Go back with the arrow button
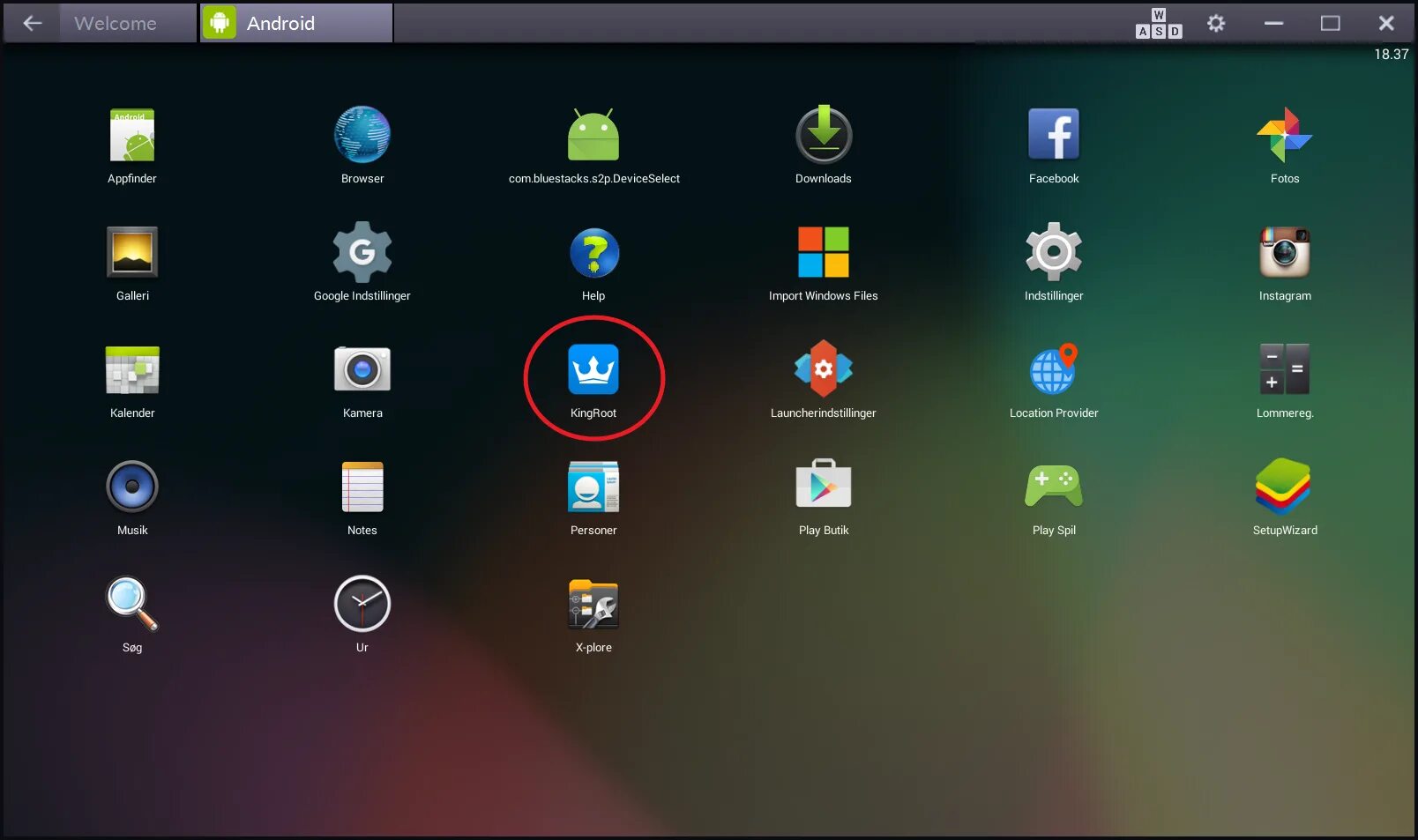Image resolution: width=1418 pixels, height=840 pixels. (x=33, y=23)
